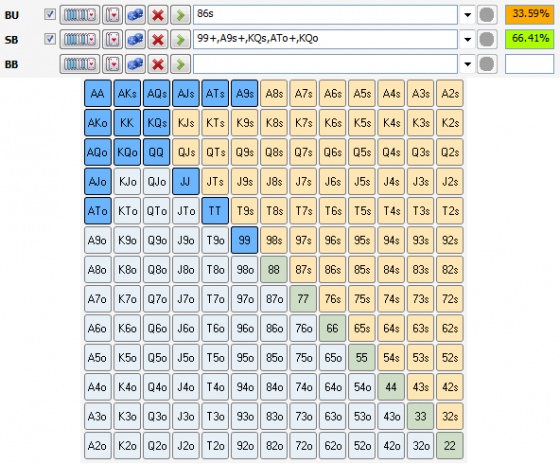
Task: Click the single card picker icon for SB
Action: click(x=112, y=40)
